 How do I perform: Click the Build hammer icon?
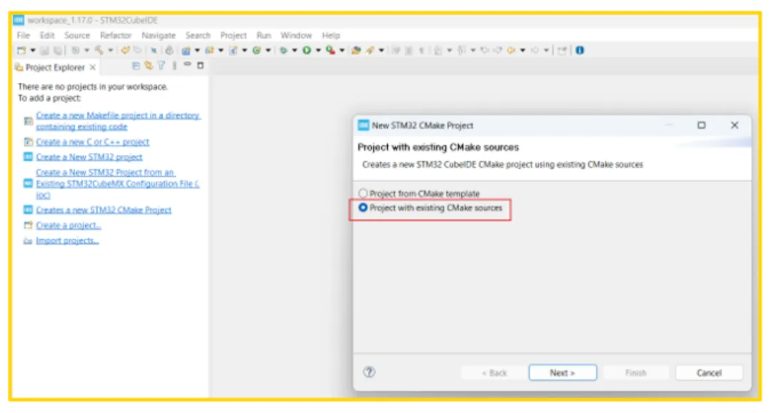pyautogui.click(x=99, y=50)
